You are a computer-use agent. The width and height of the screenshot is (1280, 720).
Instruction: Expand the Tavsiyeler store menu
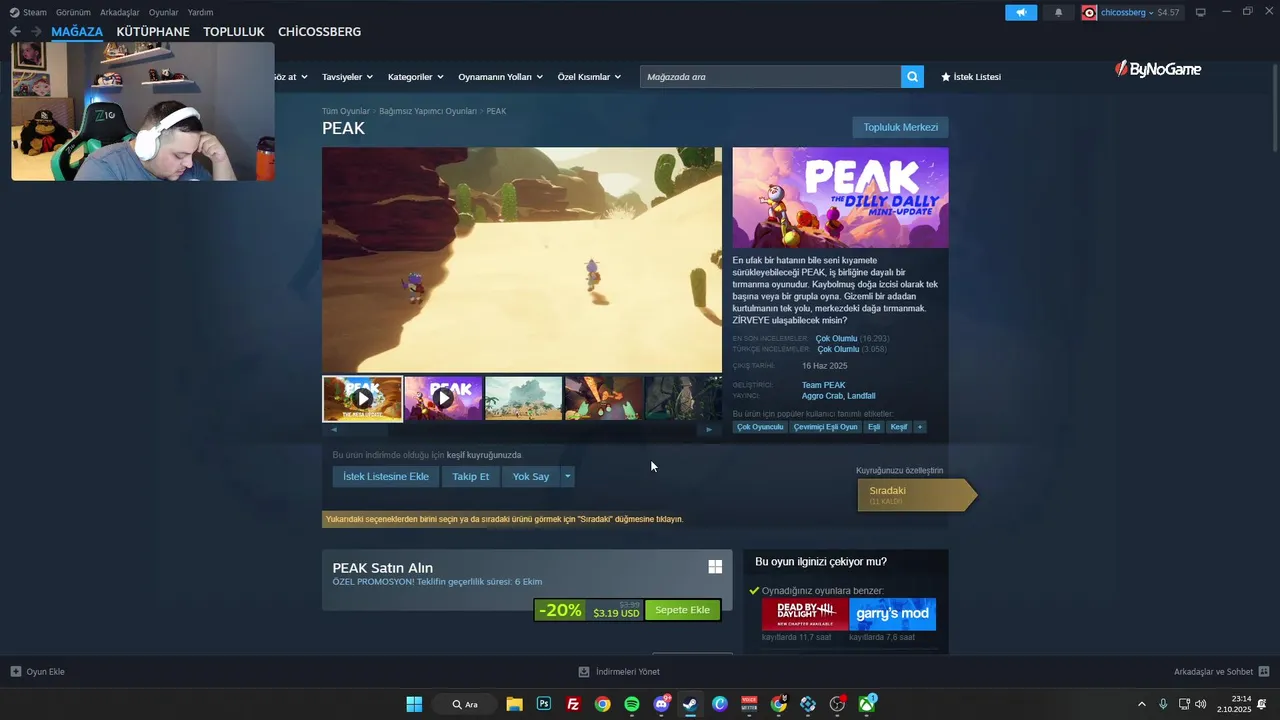point(347,77)
